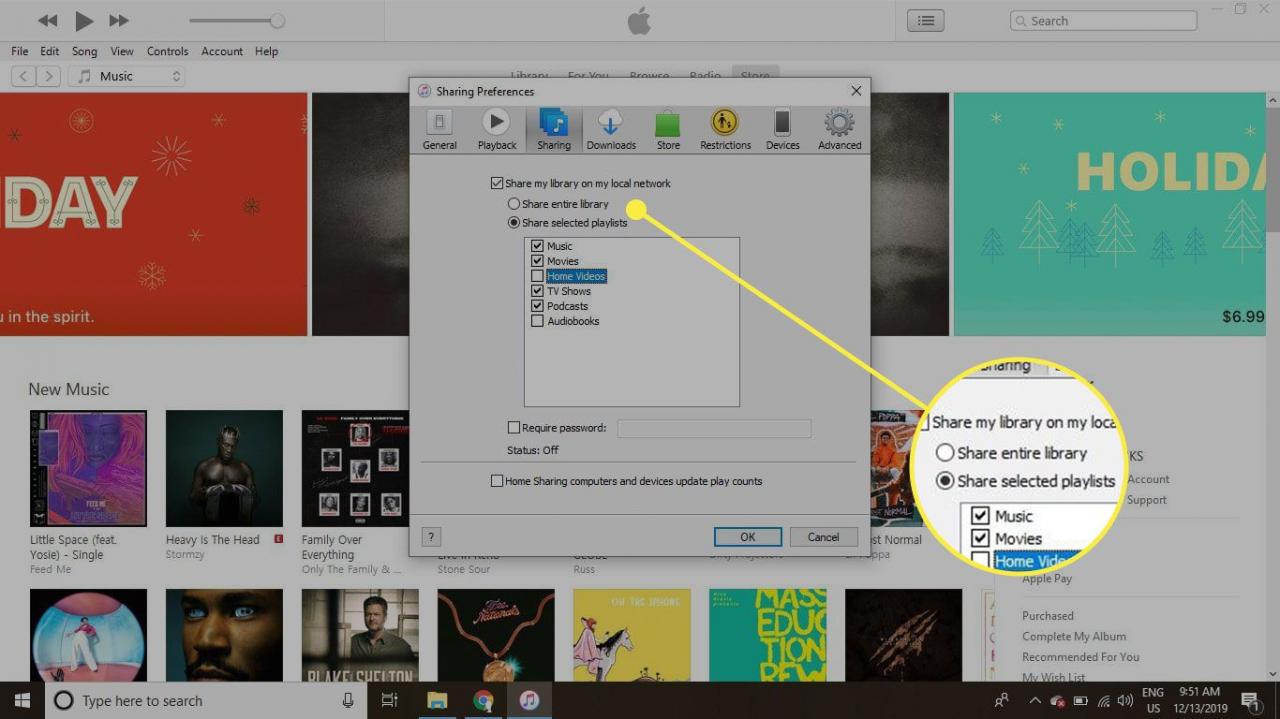Open the View menu
This screenshot has height=719, width=1280.
[122, 51]
